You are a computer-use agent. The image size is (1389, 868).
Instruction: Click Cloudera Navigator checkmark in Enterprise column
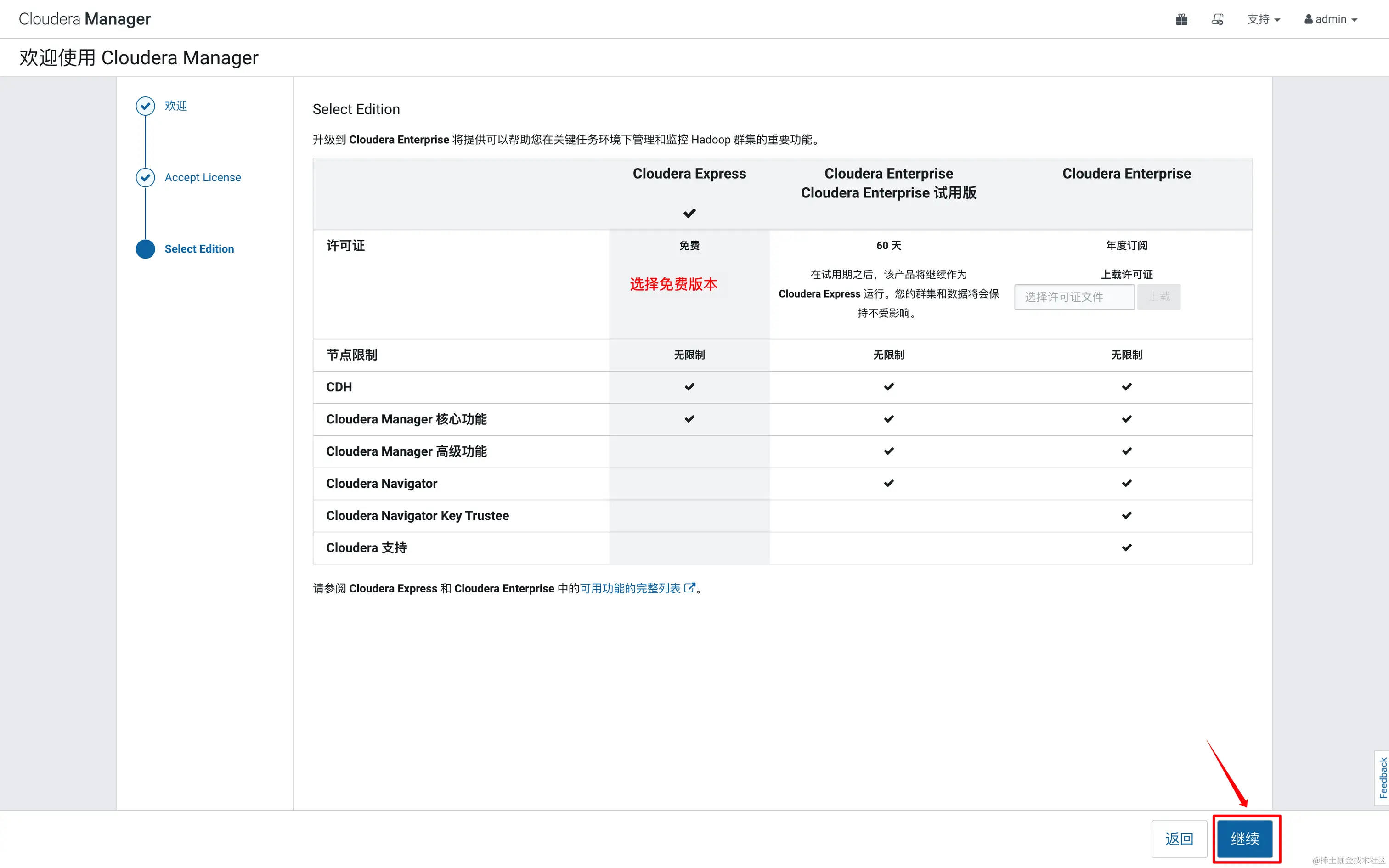[1126, 483]
